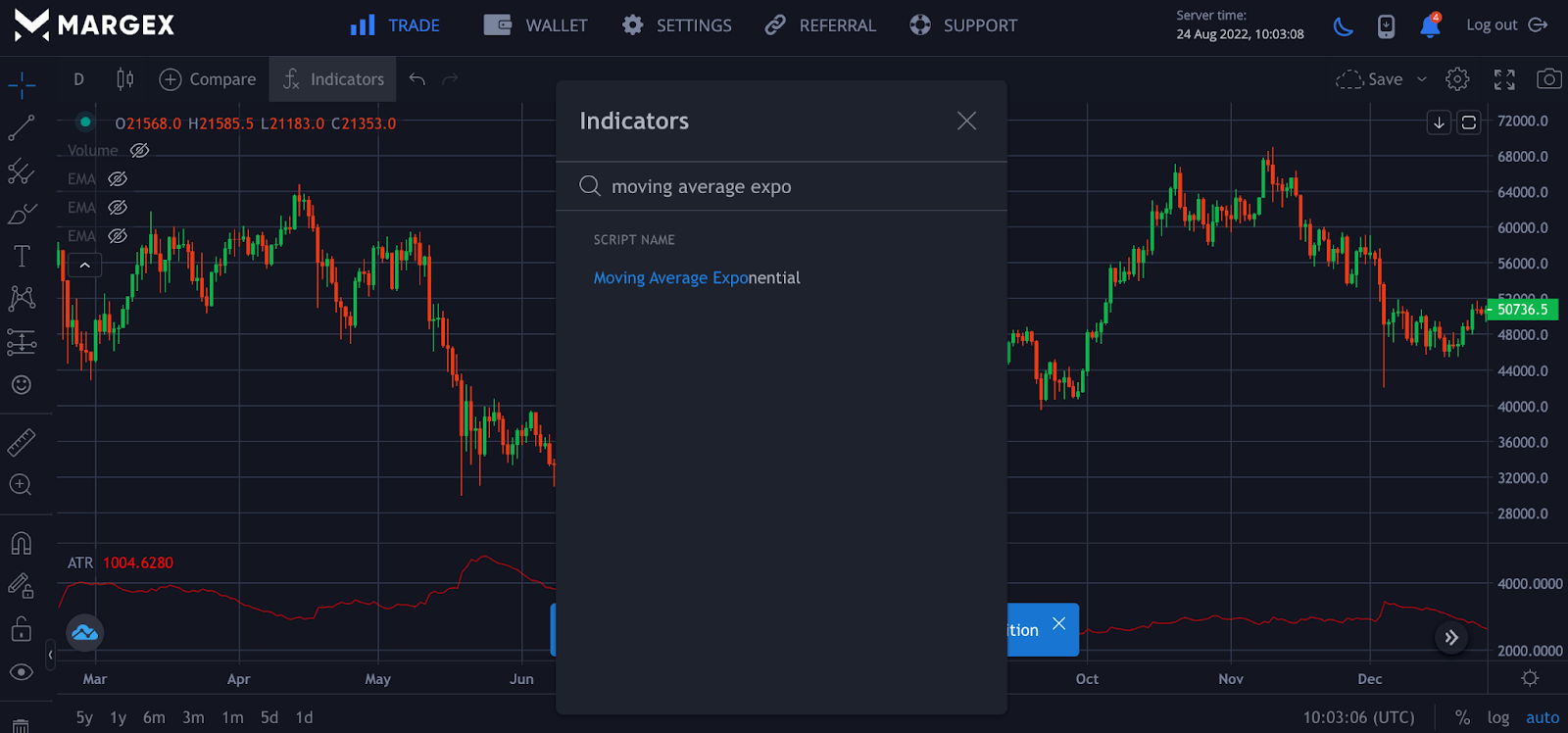Collapse the indicator legend chevron
Image resolution: width=1568 pixels, height=733 pixels.
[85, 265]
